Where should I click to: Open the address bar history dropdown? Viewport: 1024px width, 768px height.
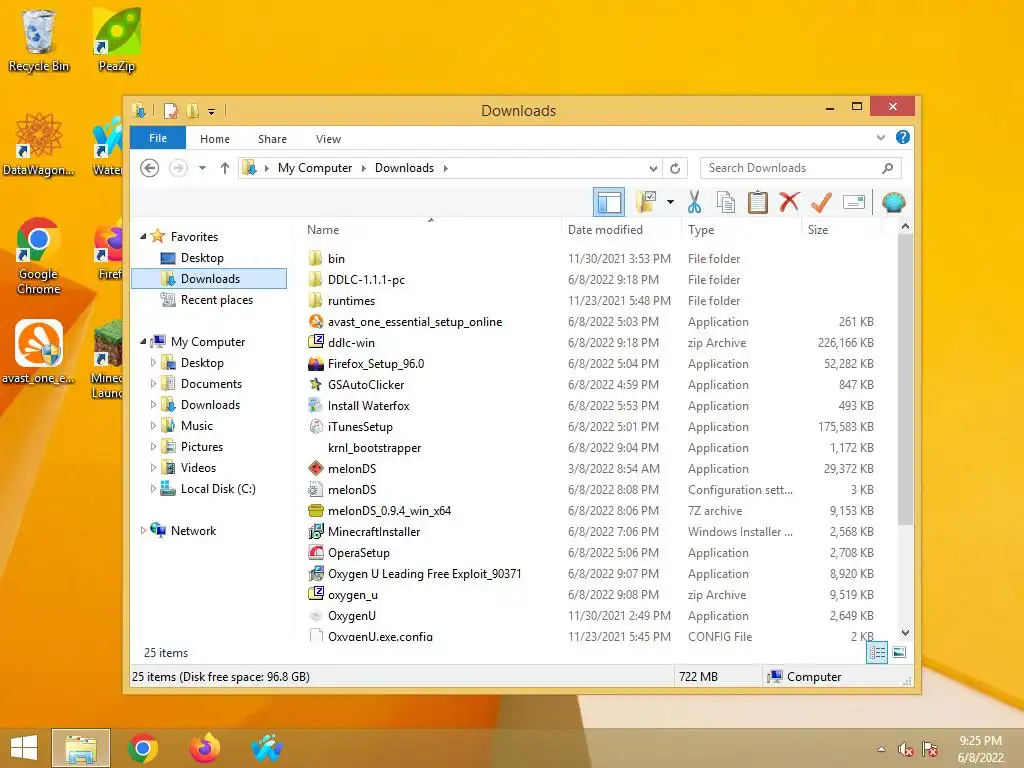click(653, 168)
